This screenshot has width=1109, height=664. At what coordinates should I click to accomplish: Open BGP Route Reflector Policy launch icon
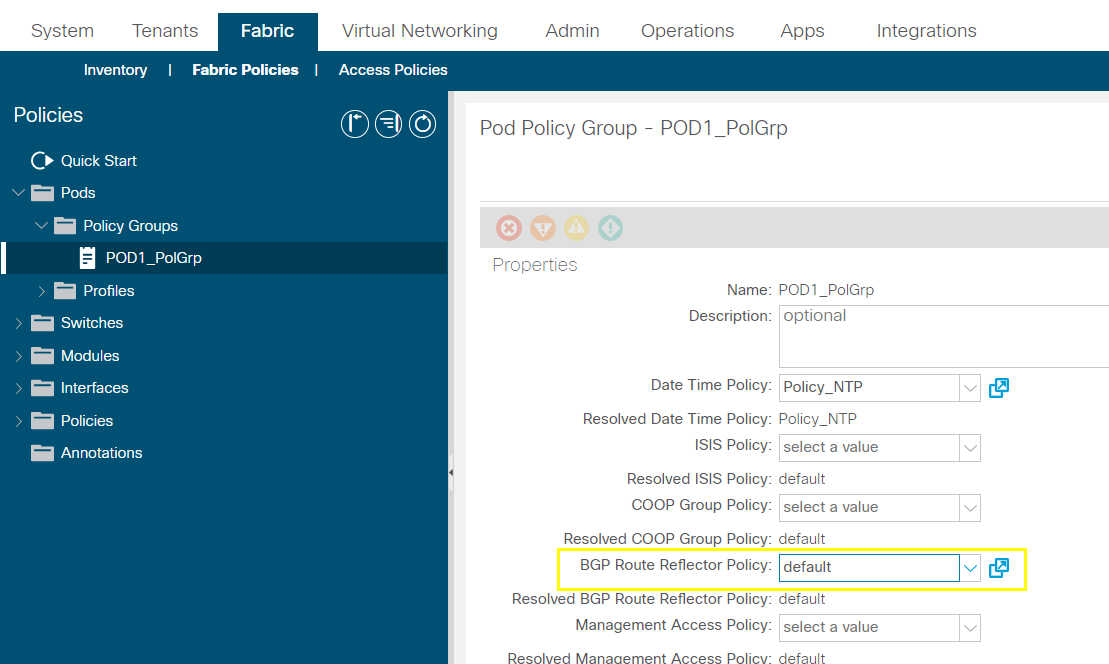click(x=999, y=568)
